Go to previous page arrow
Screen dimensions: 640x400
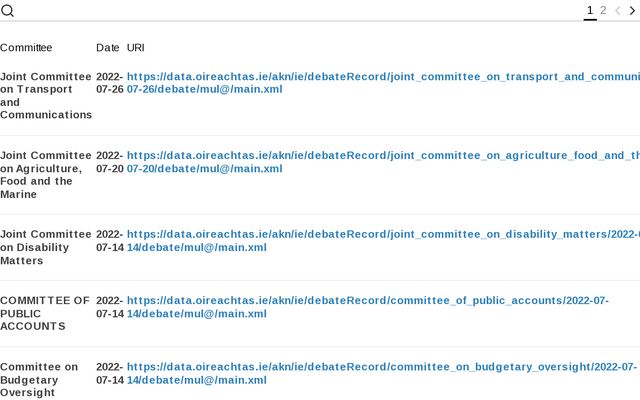(618, 11)
